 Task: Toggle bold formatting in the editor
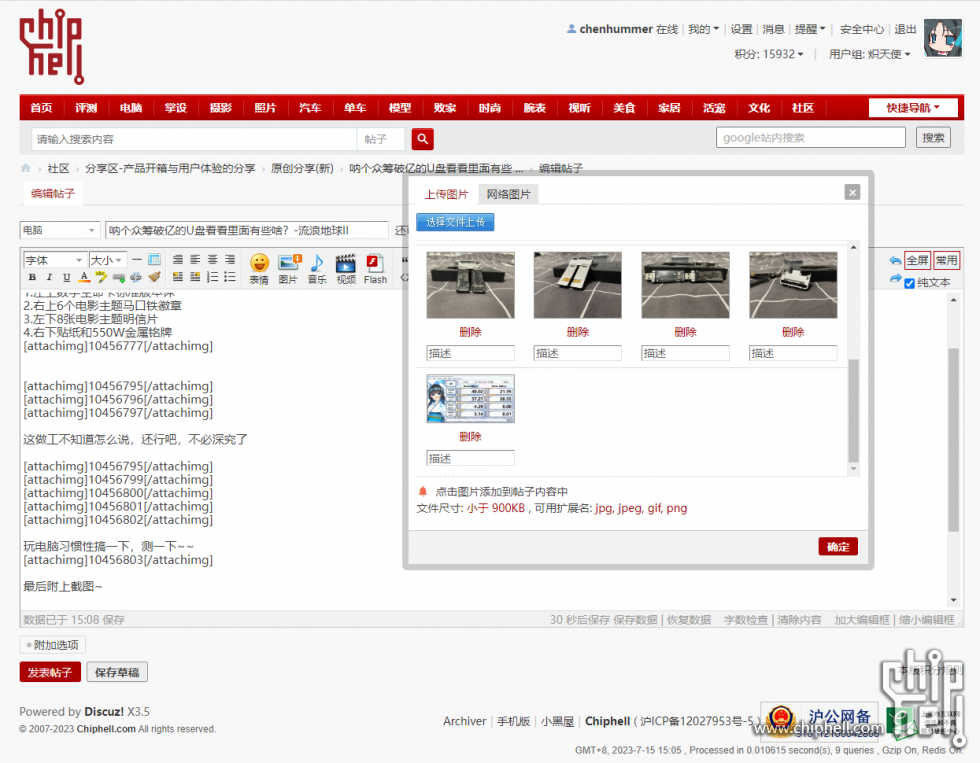[x=32, y=277]
